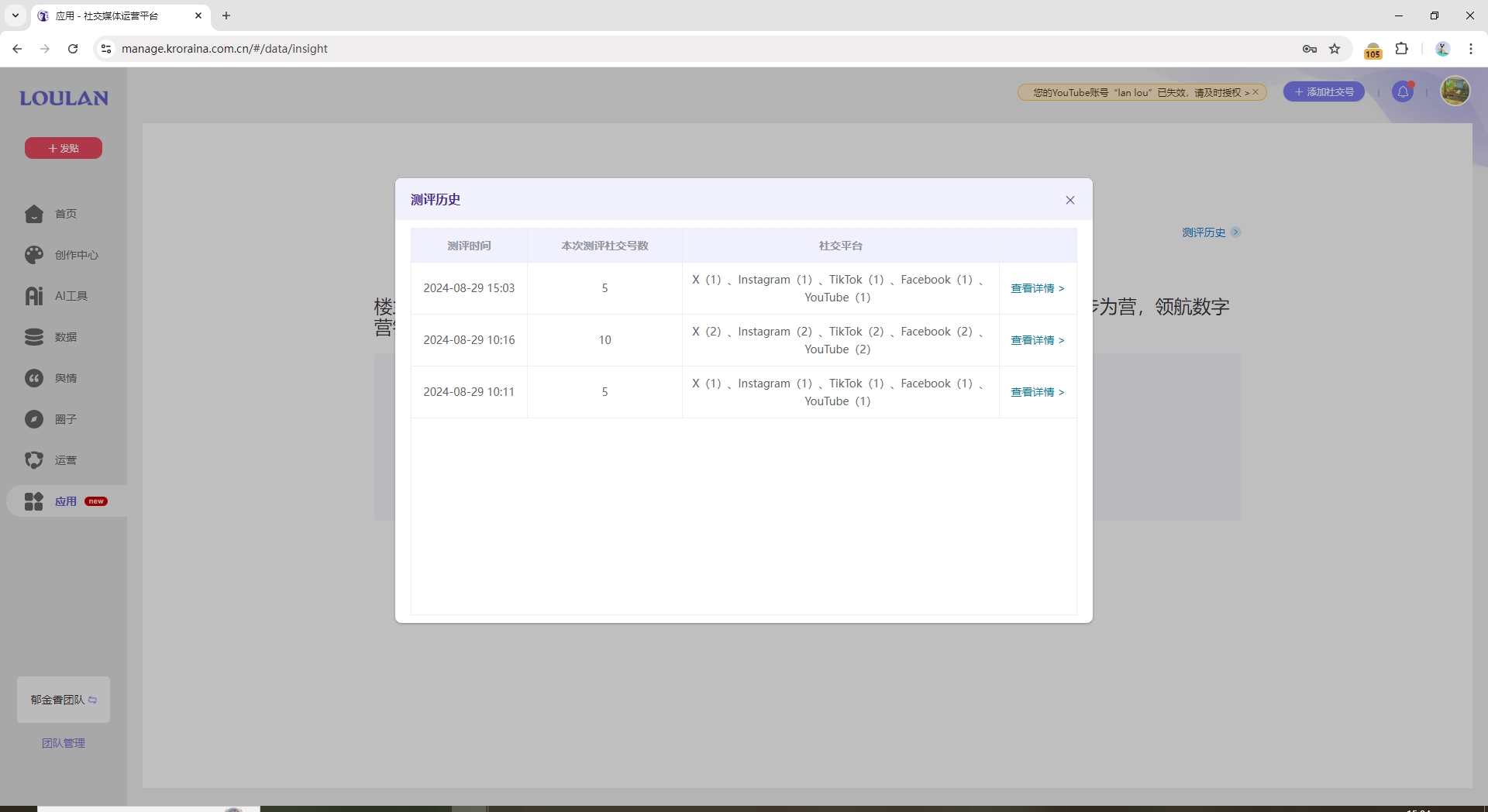Open the user avatar menu

[1455, 91]
